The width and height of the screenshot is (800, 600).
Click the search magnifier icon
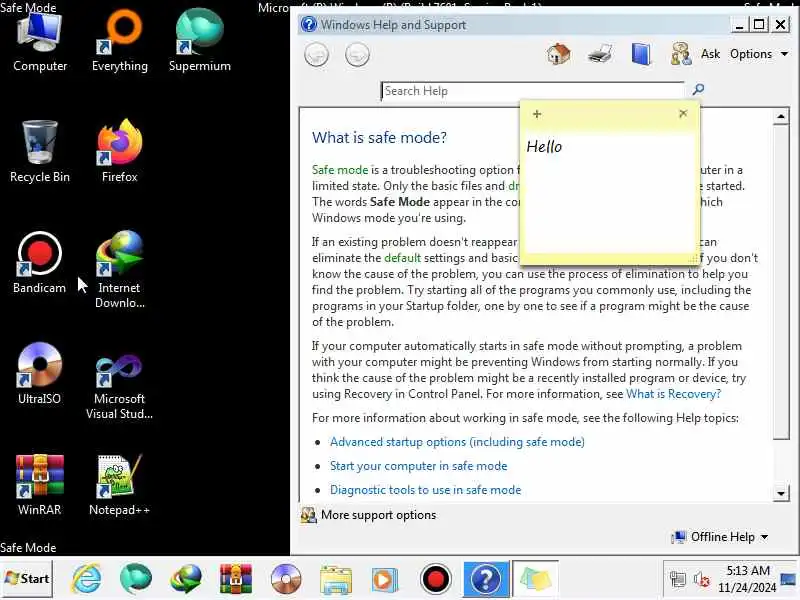tap(698, 90)
